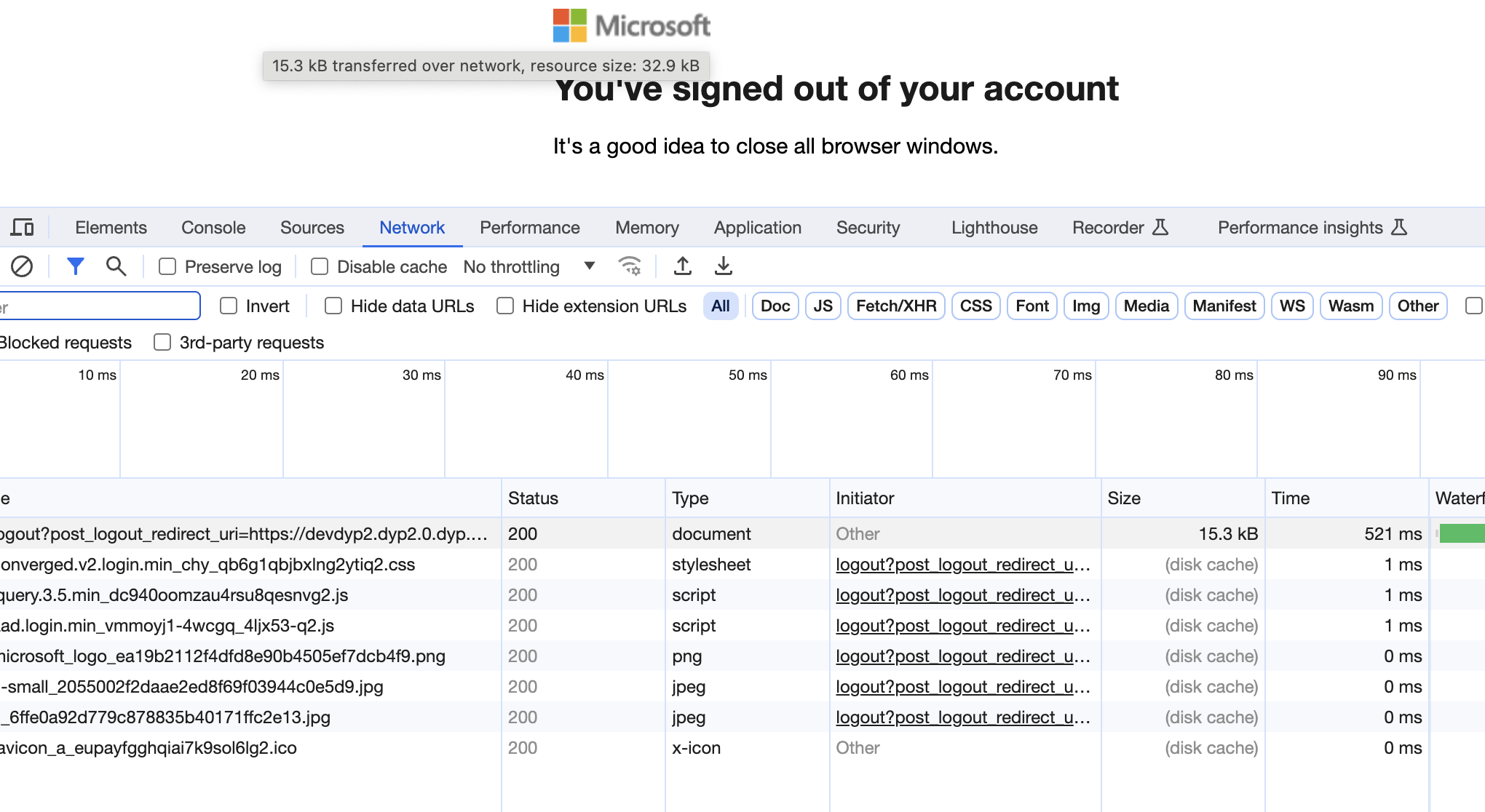Click the green waterfall bar

(1462, 534)
